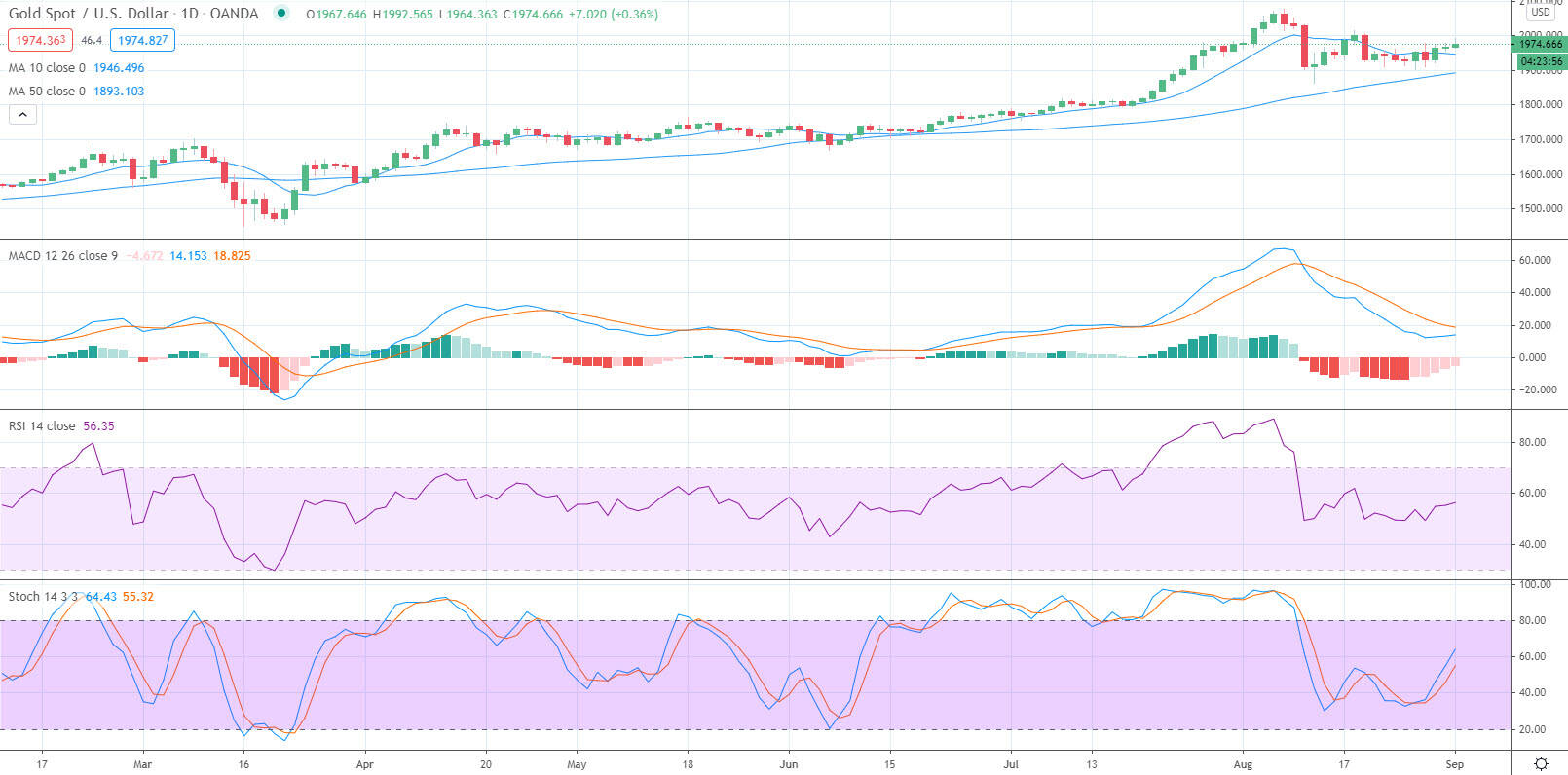1568x775 pixels.
Task: Click the Stoch %D value 55.32
Action: click(x=138, y=597)
